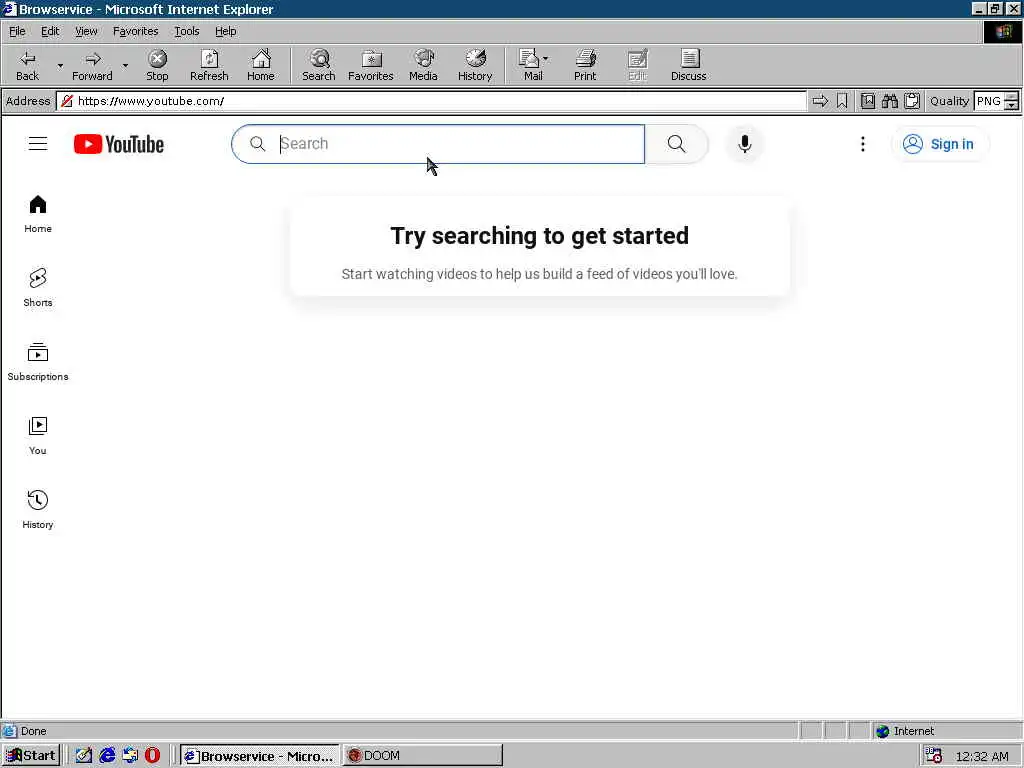This screenshot has width=1024, height=768.
Task: Open the View menu
Action: click(86, 31)
